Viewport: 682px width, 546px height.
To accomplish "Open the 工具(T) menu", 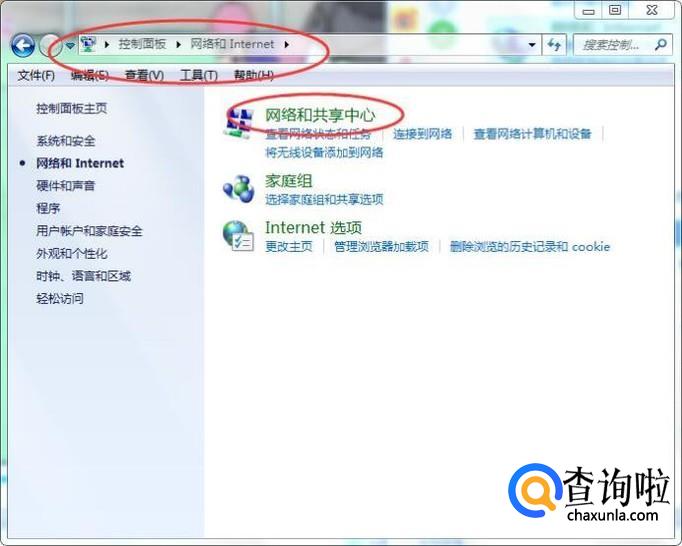I will pos(199,75).
